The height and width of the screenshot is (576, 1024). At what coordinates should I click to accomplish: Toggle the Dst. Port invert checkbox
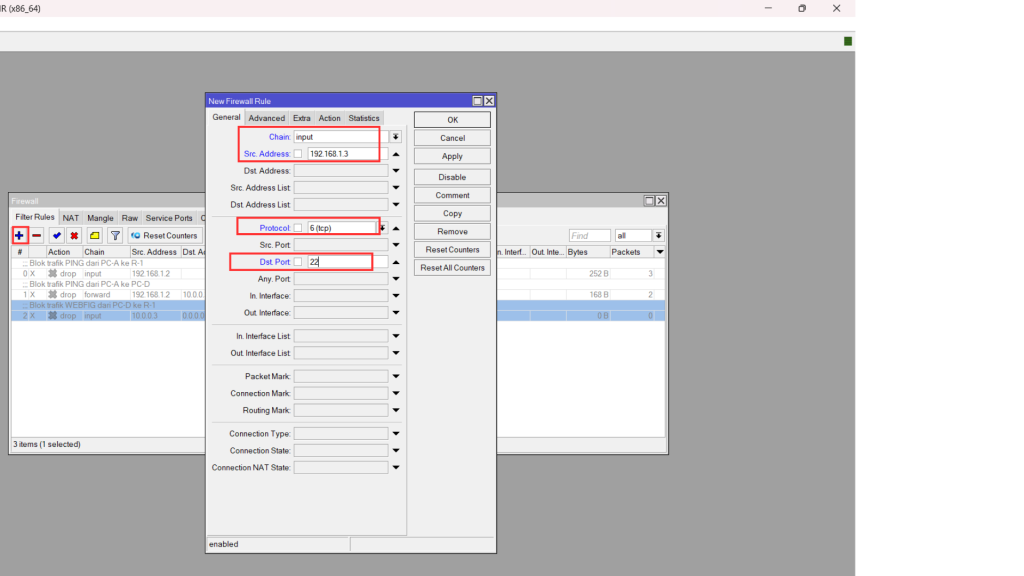(298, 262)
